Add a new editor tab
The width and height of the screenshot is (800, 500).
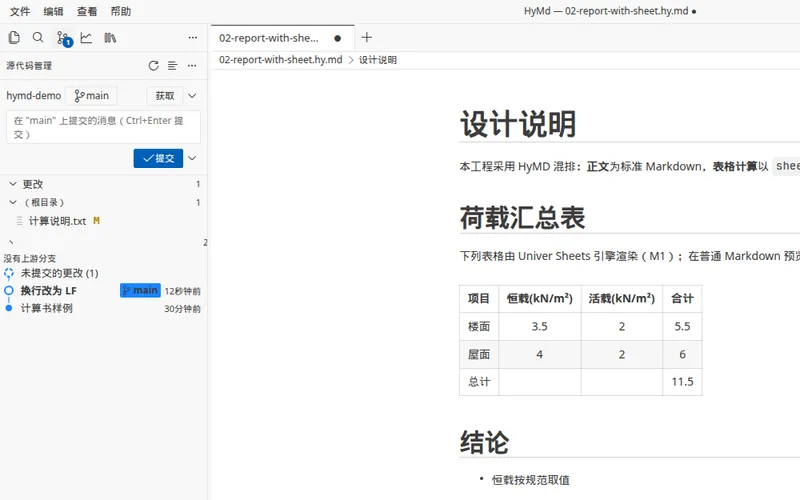[366, 37]
